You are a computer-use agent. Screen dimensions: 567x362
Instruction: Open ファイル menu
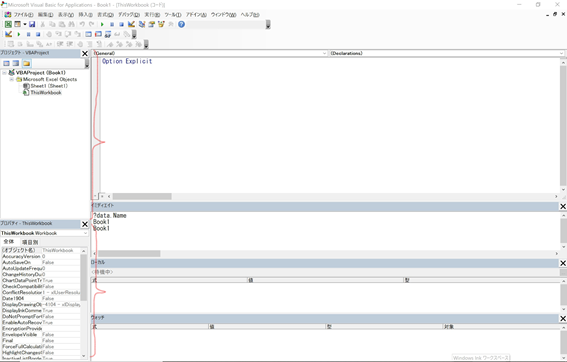(23, 15)
